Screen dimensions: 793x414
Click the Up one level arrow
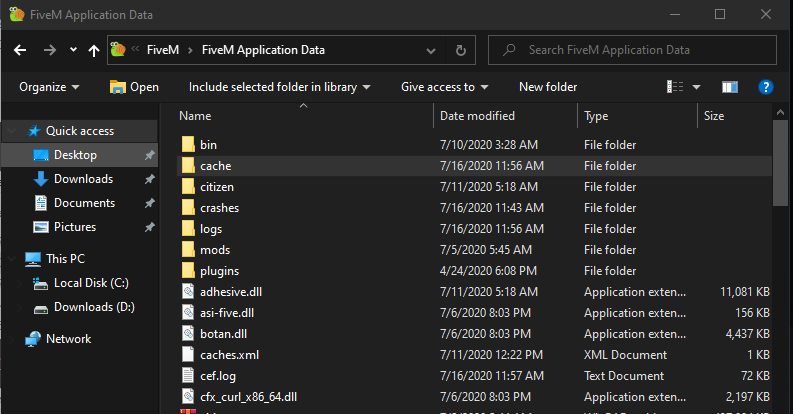click(94, 49)
